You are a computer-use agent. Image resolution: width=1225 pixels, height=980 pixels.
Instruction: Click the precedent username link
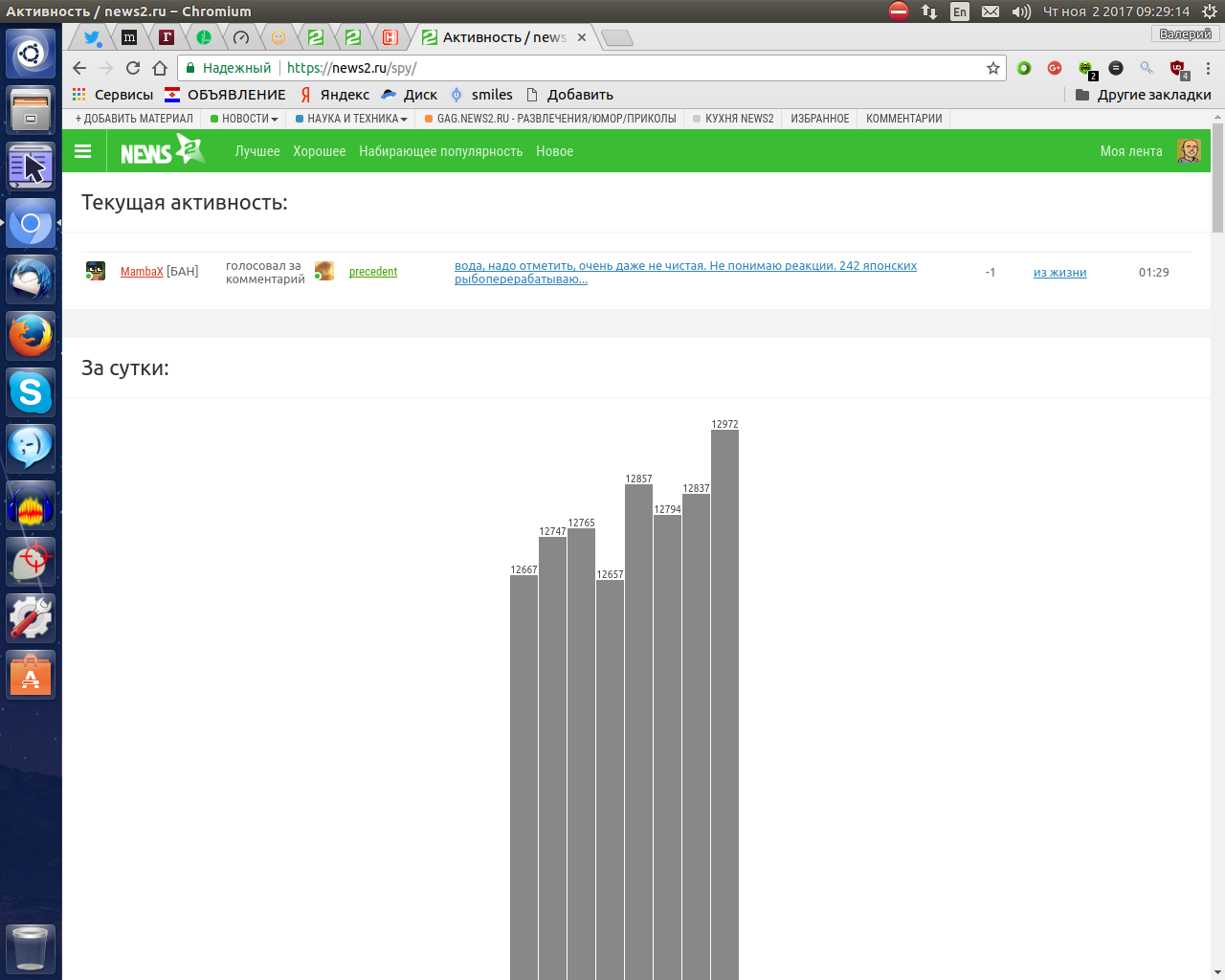pyautogui.click(x=372, y=272)
